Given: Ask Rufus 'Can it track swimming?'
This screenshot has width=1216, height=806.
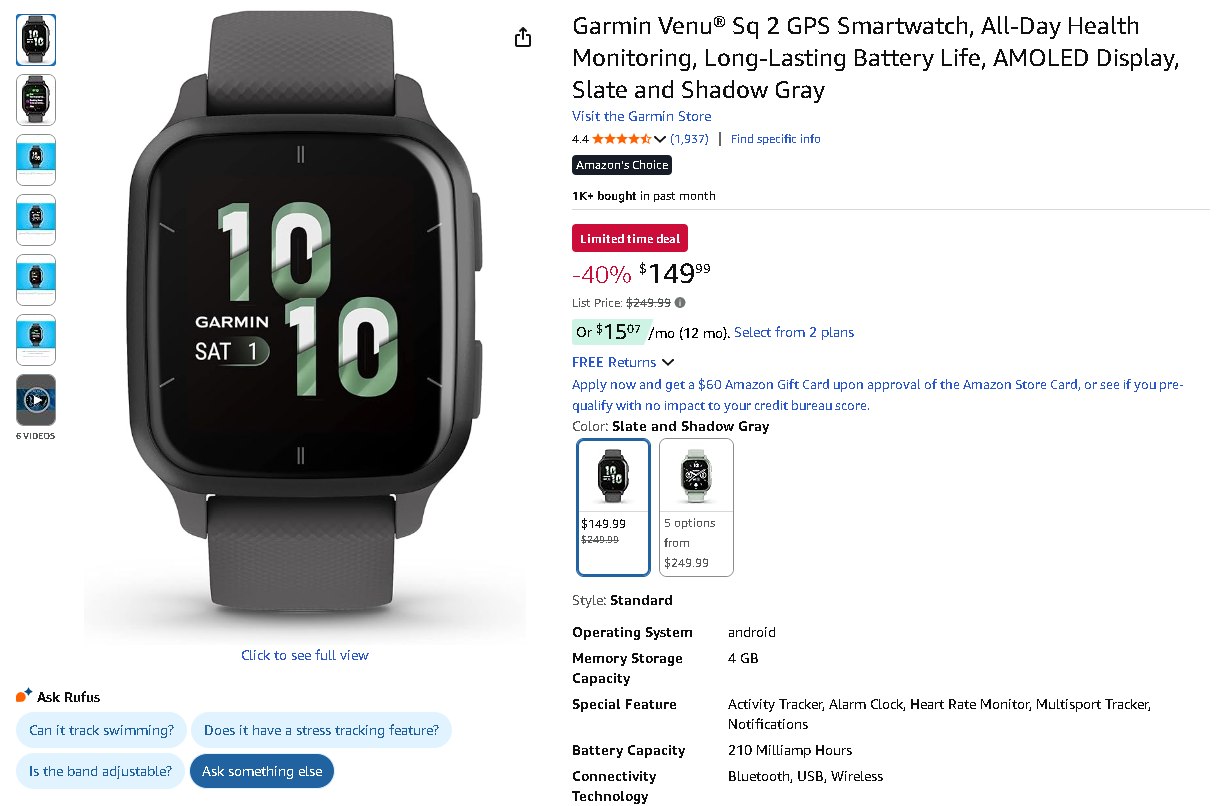Looking at the screenshot, I should (x=101, y=730).
